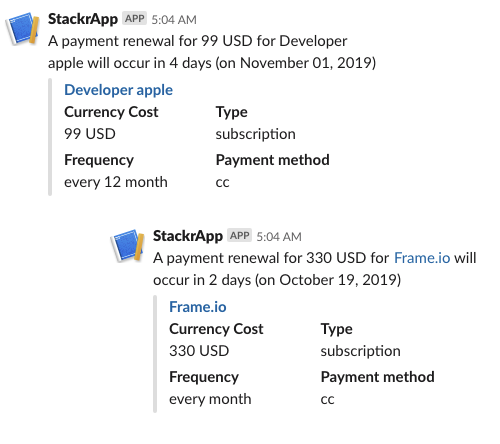Screen dimensions: 500x444
Task: Click the Payment method 'cc' value under Frame.io
Action: [327, 400]
